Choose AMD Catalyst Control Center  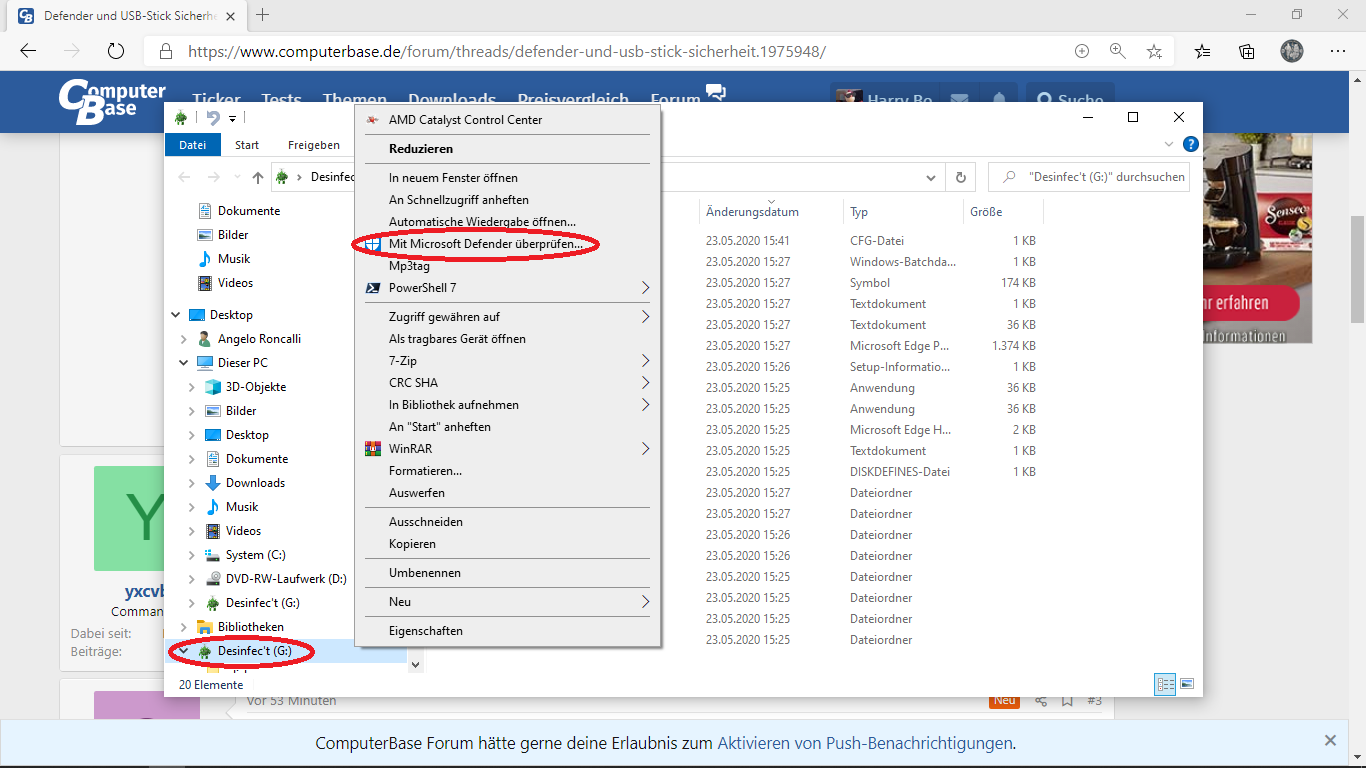point(508,120)
